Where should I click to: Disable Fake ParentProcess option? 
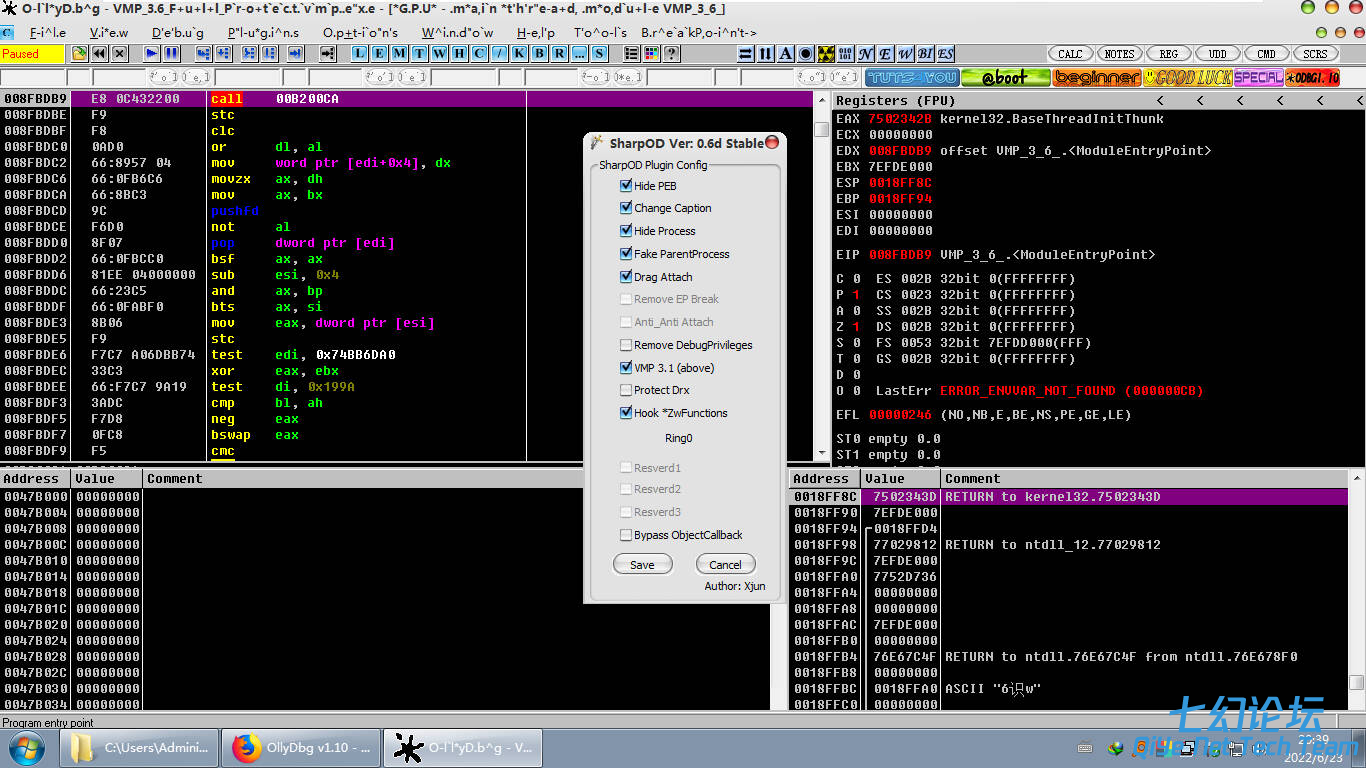pos(626,254)
